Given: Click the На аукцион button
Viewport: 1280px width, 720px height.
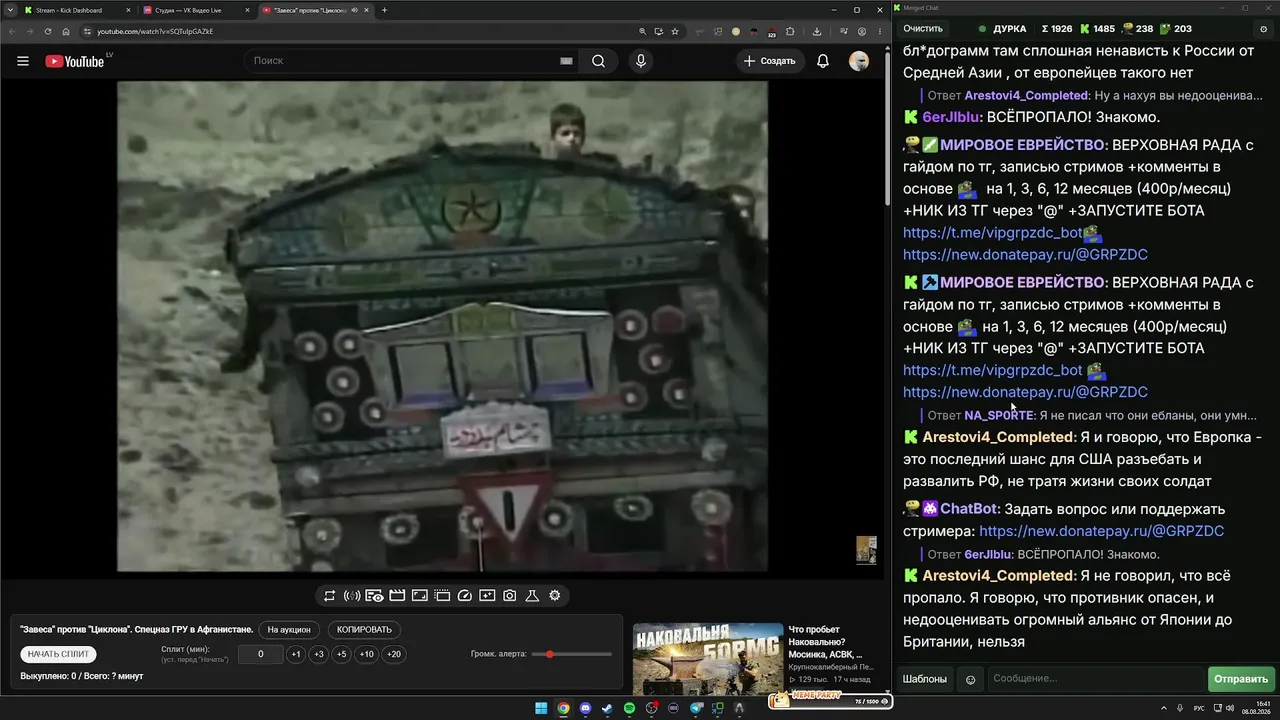Looking at the screenshot, I should (290, 630).
